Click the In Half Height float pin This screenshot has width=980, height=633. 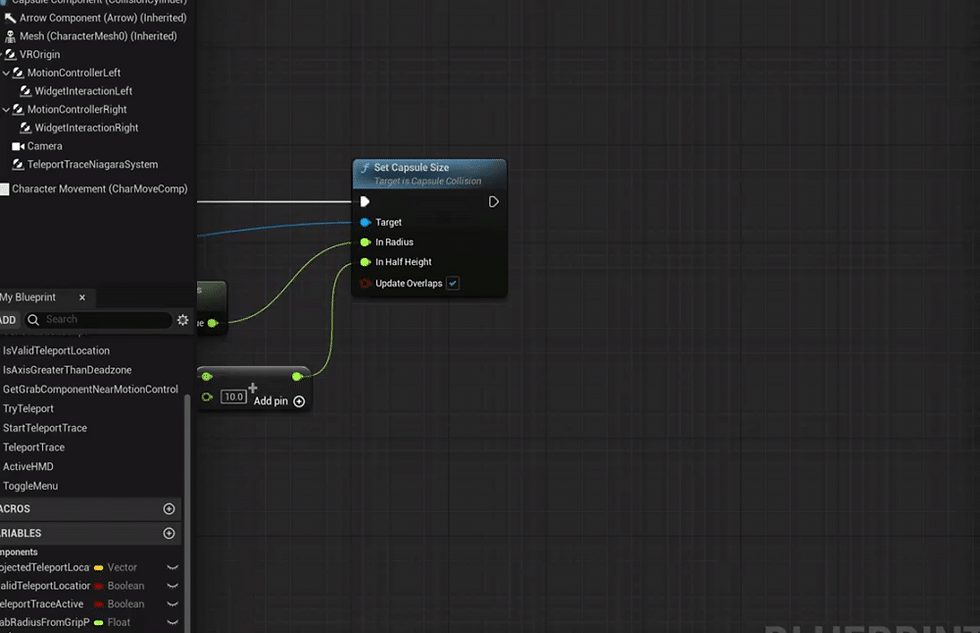click(366, 262)
